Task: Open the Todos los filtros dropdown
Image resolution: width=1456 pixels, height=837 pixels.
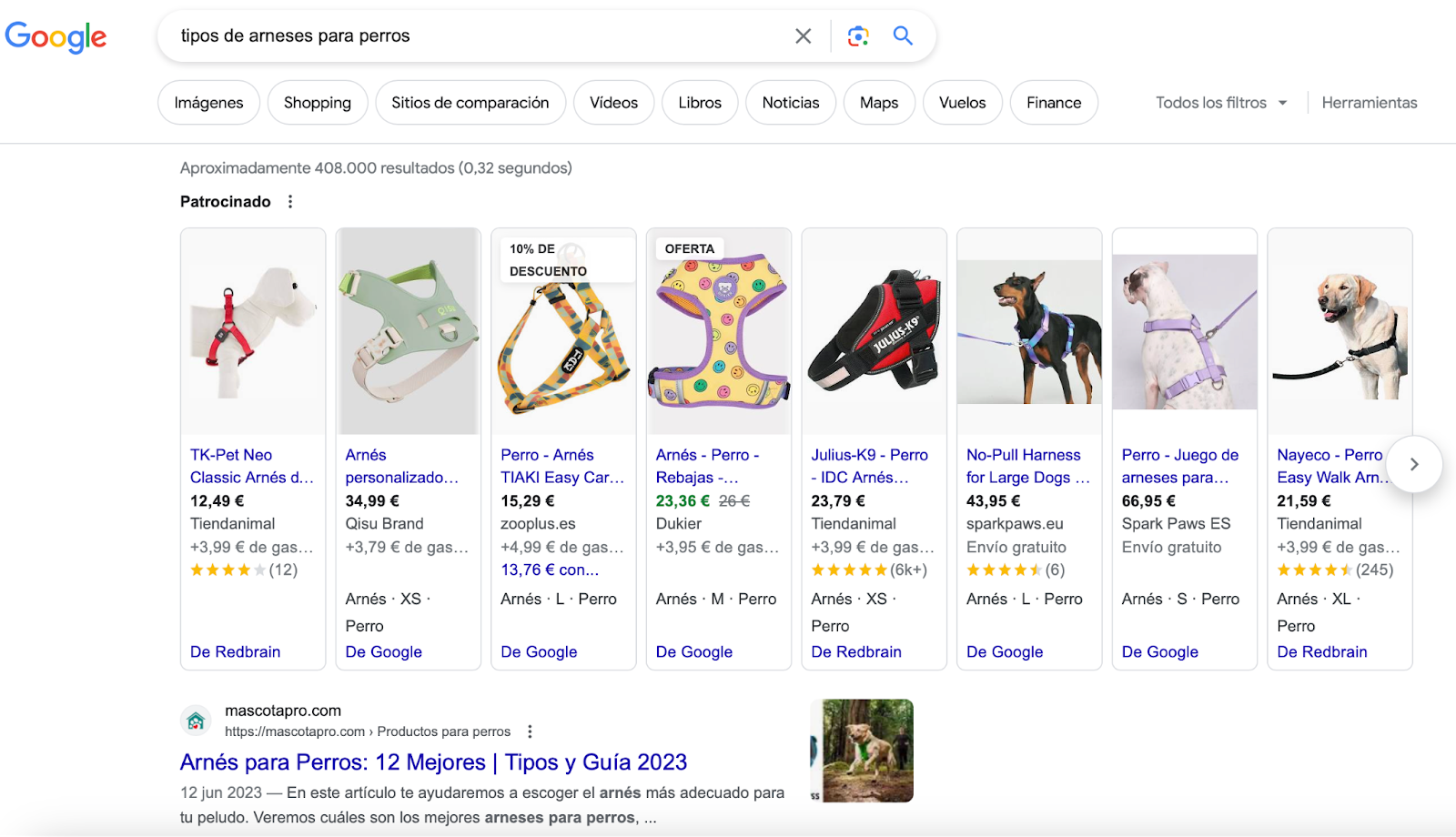Action: 1220,102
